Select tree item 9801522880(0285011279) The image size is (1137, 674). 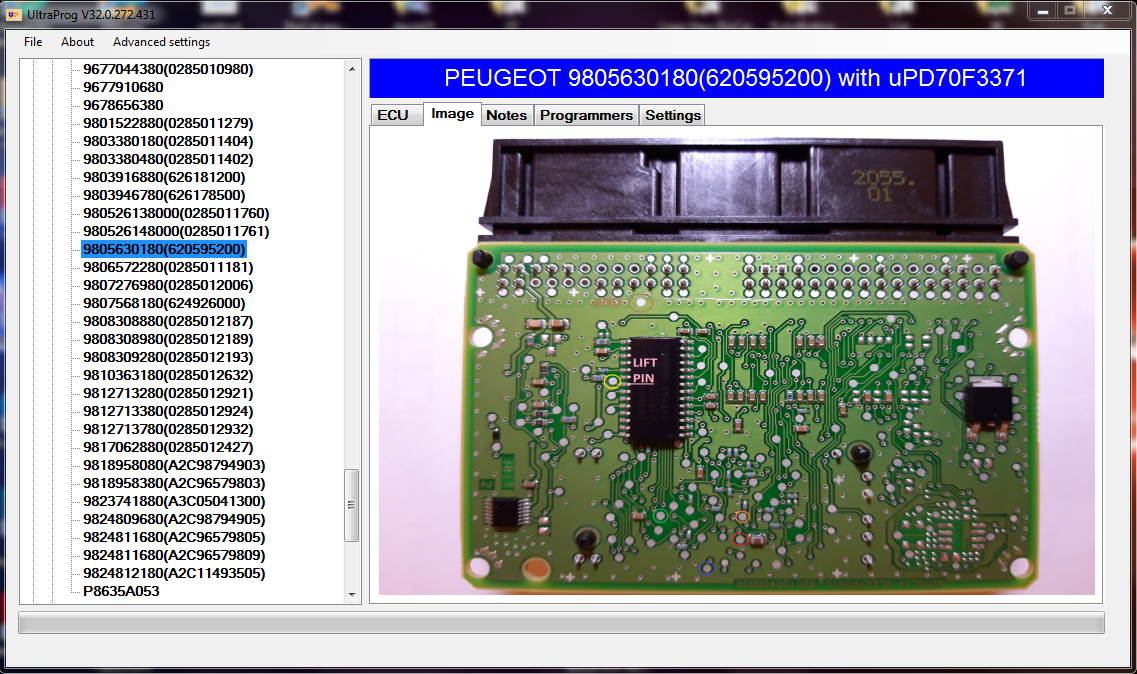pos(168,123)
